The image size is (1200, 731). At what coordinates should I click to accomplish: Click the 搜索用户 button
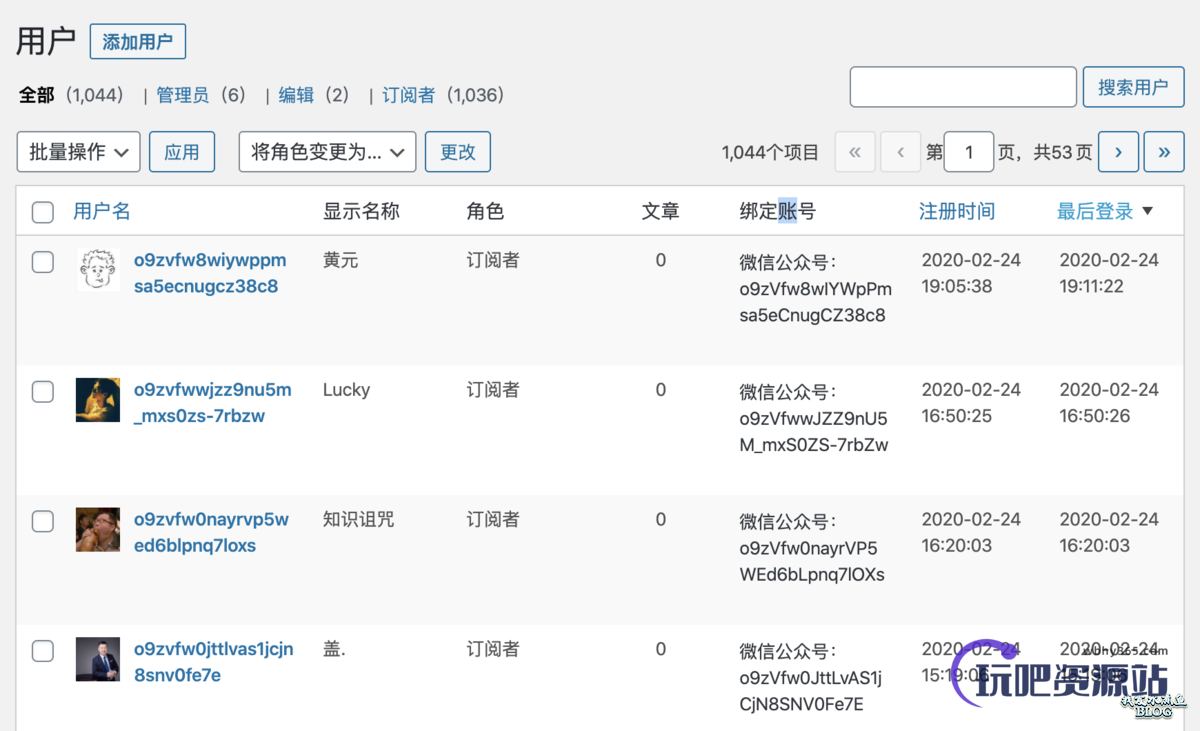[x=1133, y=87]
